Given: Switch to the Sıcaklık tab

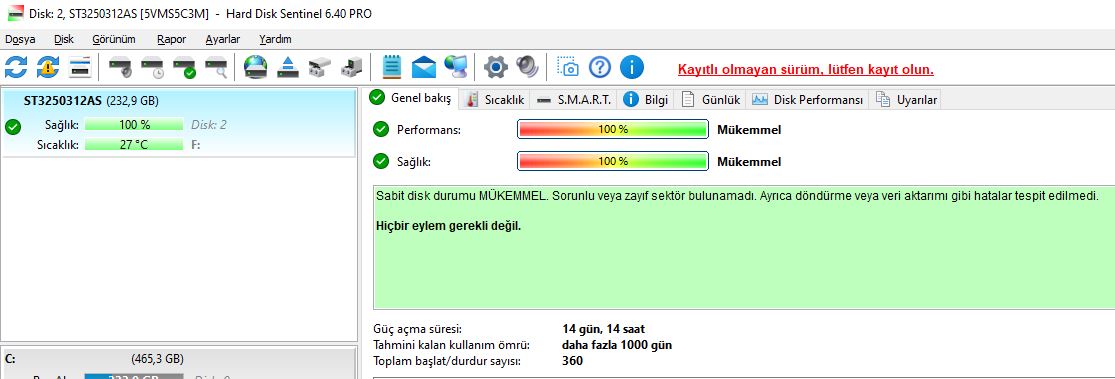Looking at the screenshot, I should (496, 100).
